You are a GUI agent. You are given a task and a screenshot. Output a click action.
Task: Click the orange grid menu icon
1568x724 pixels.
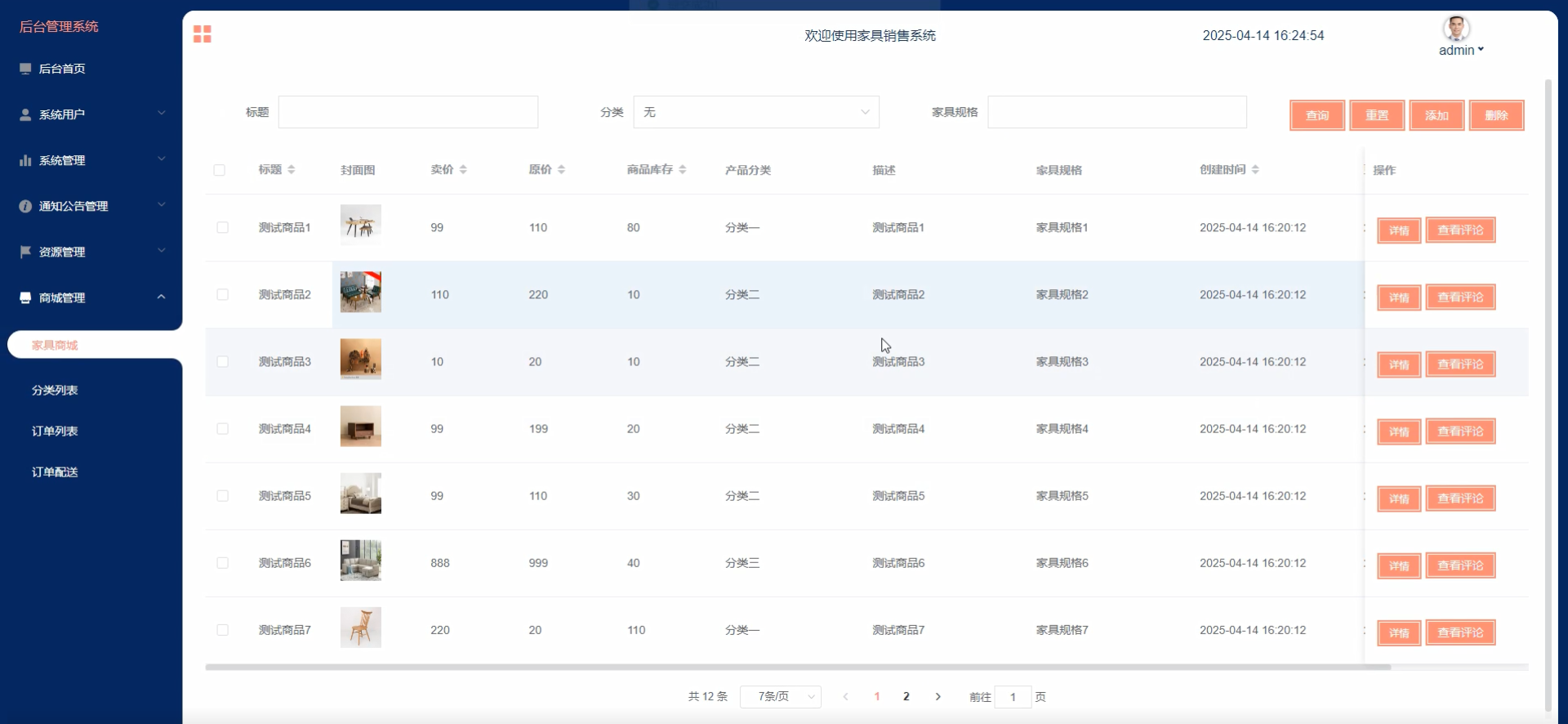tap(203, 34)
